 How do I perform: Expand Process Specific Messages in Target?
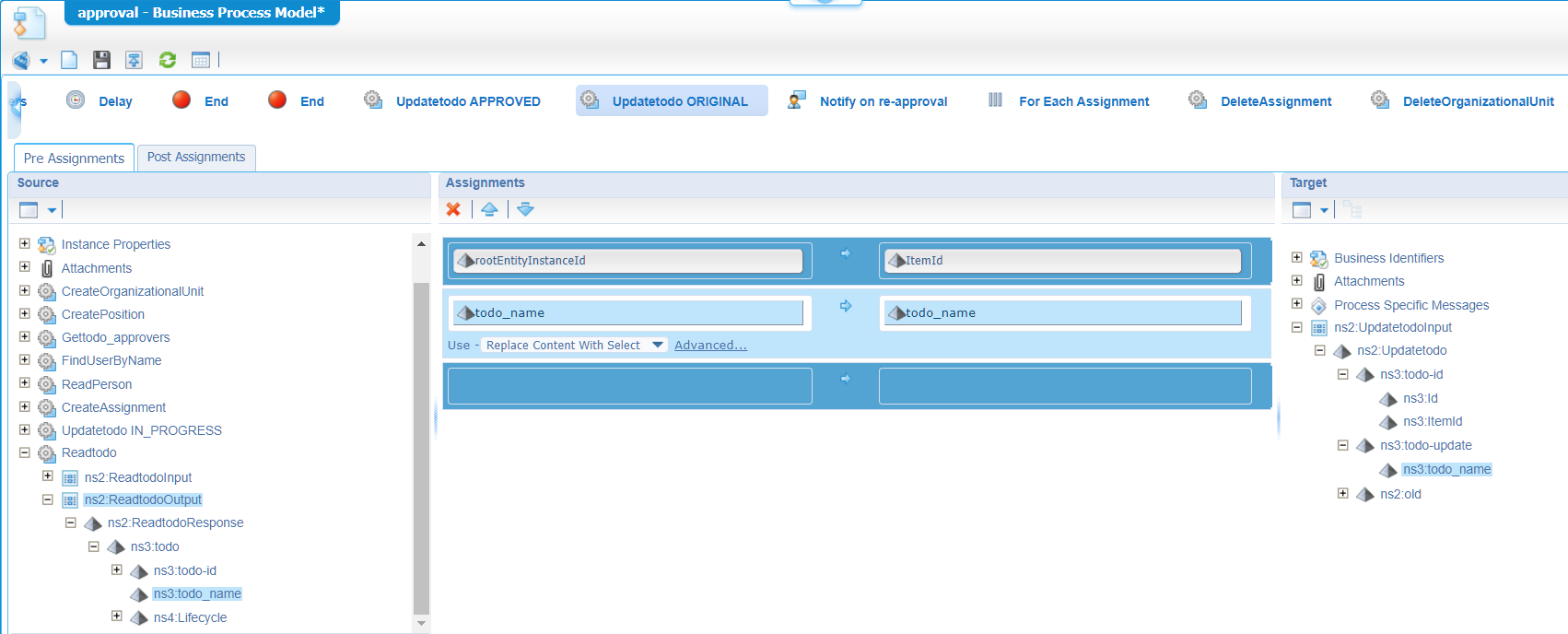1297,303
